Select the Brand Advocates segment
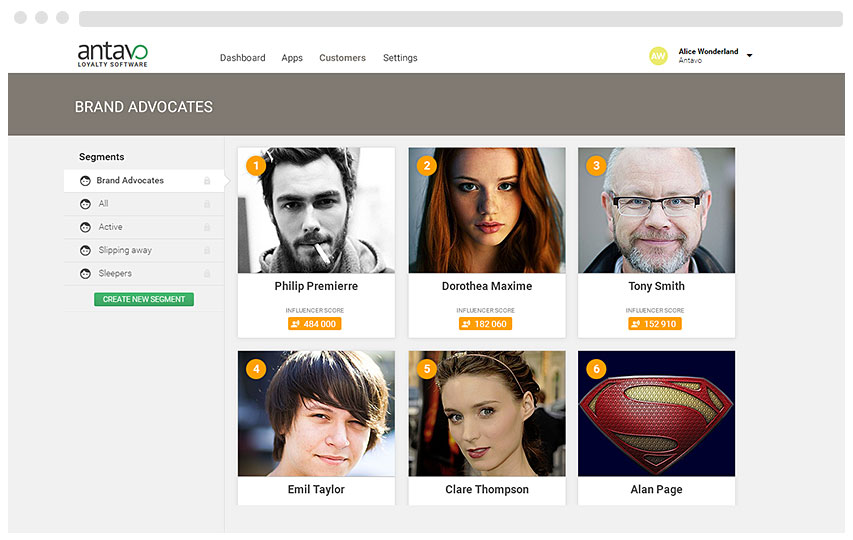853x540 pixels. 130,181
